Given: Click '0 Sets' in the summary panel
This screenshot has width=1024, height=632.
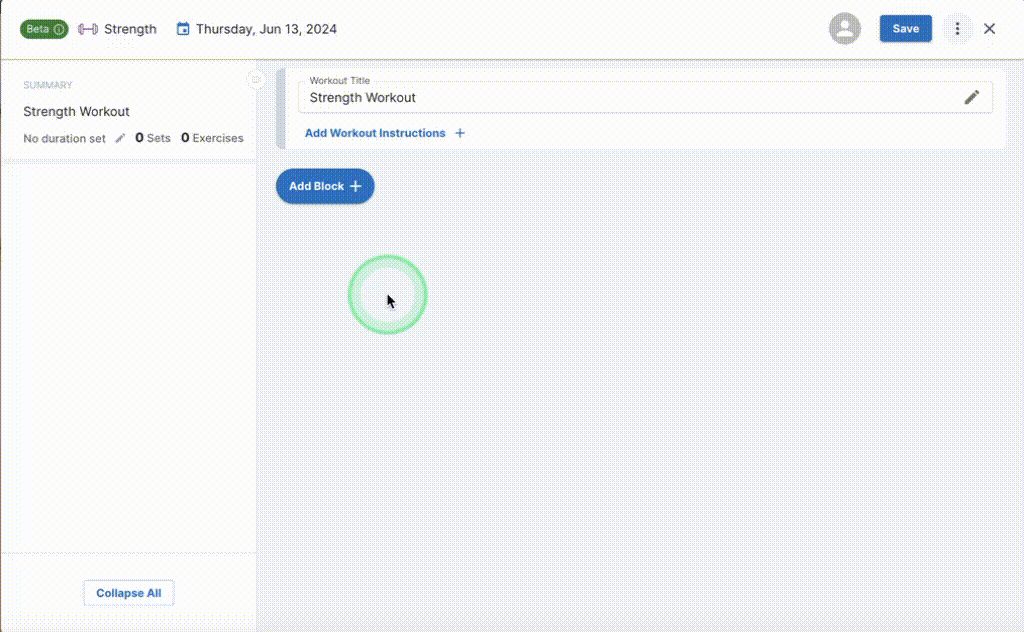Looking at the screenshot, I should [x=151, y=138].
